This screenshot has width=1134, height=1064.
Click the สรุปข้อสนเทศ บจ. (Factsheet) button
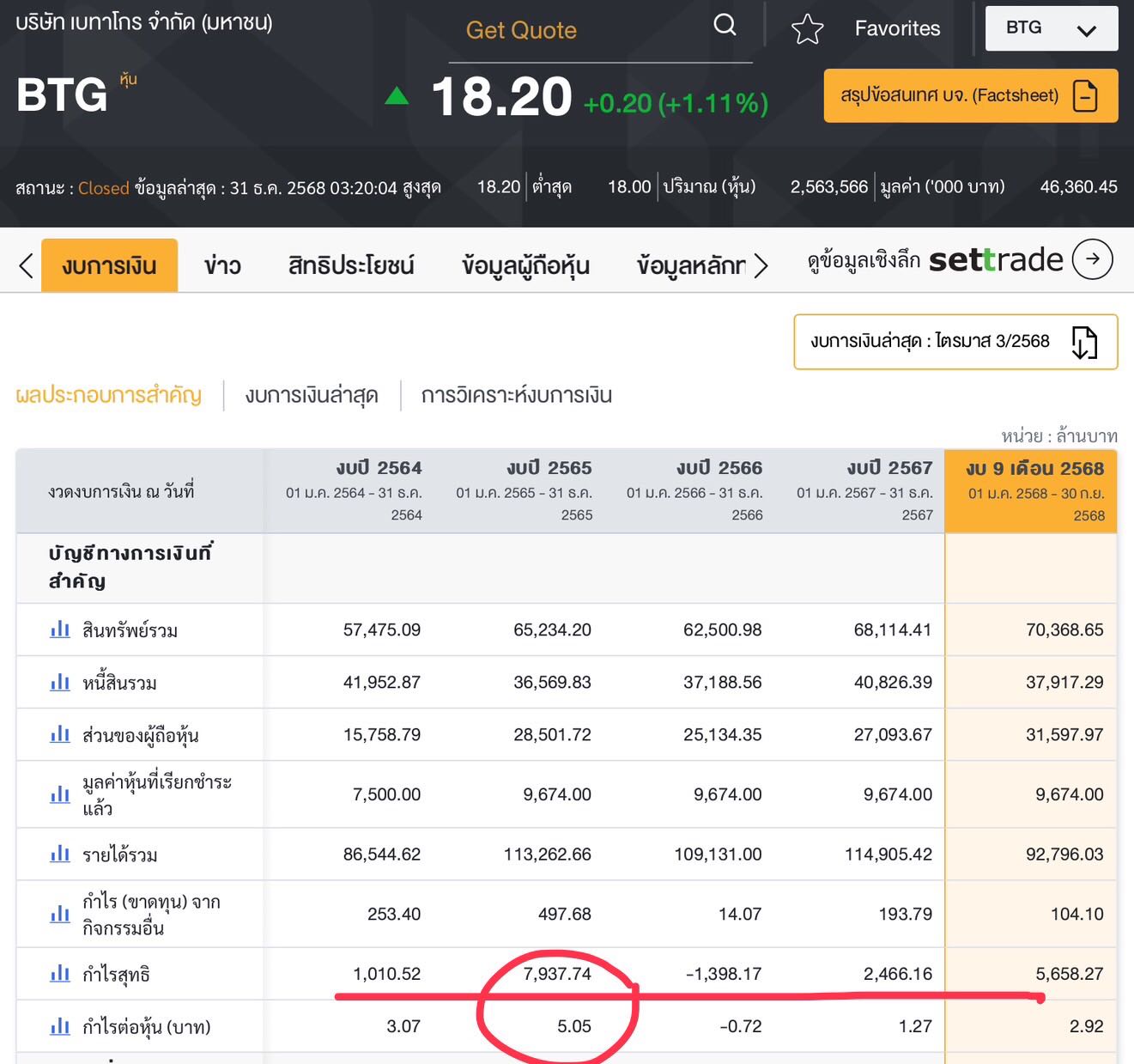(971, 95)
